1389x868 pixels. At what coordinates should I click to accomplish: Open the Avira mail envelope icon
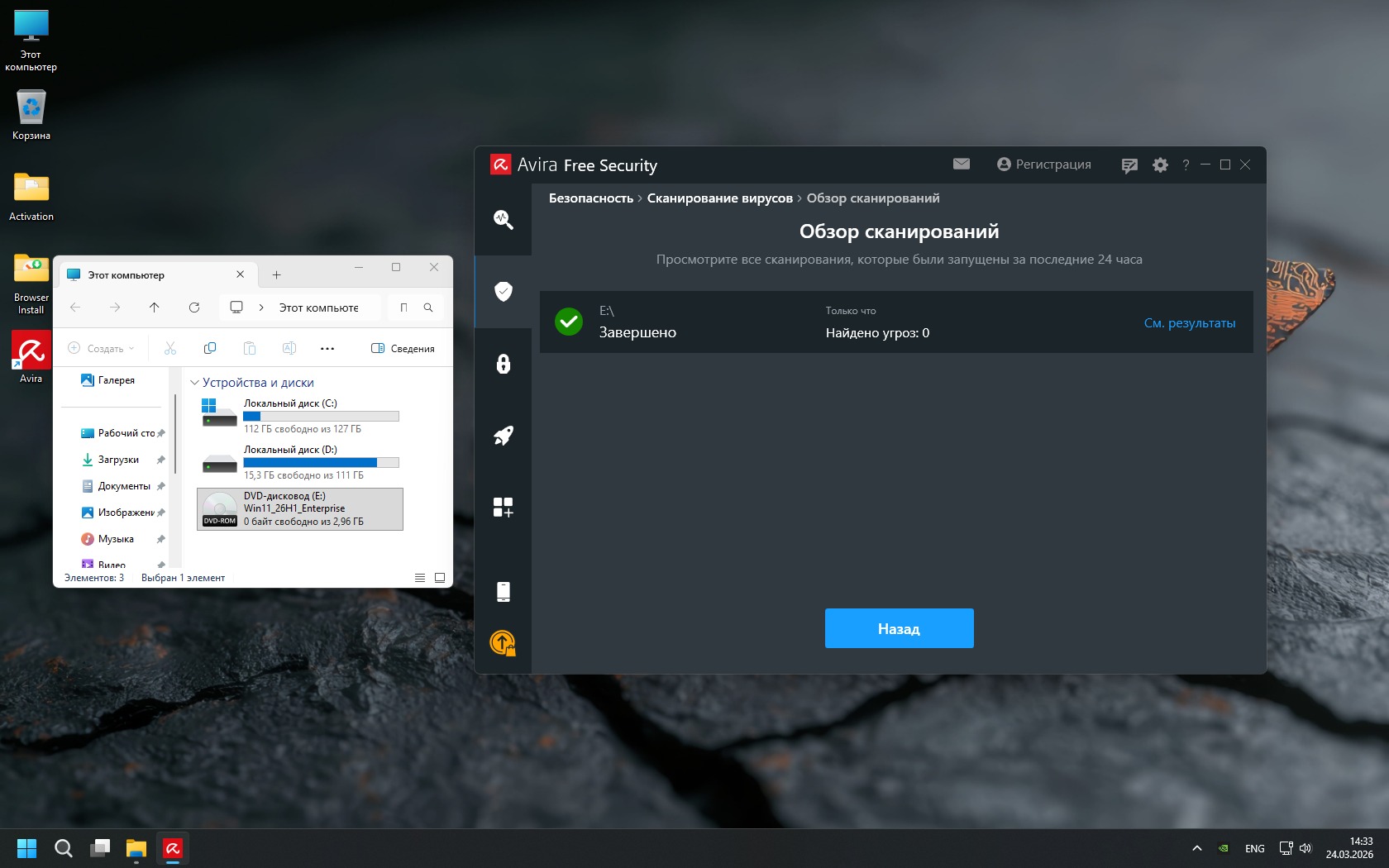[961, 165]
